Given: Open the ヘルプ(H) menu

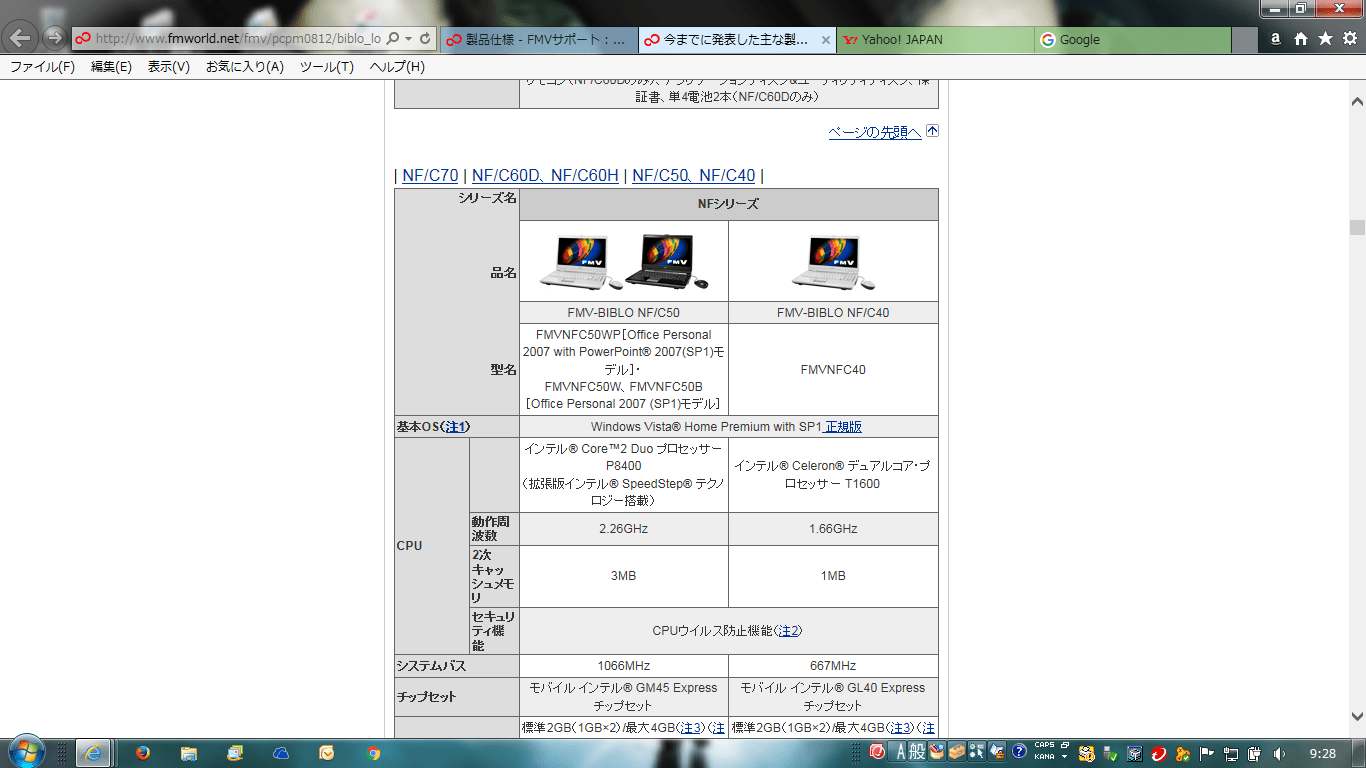Looking at the screenshot, I should point(397,67).
